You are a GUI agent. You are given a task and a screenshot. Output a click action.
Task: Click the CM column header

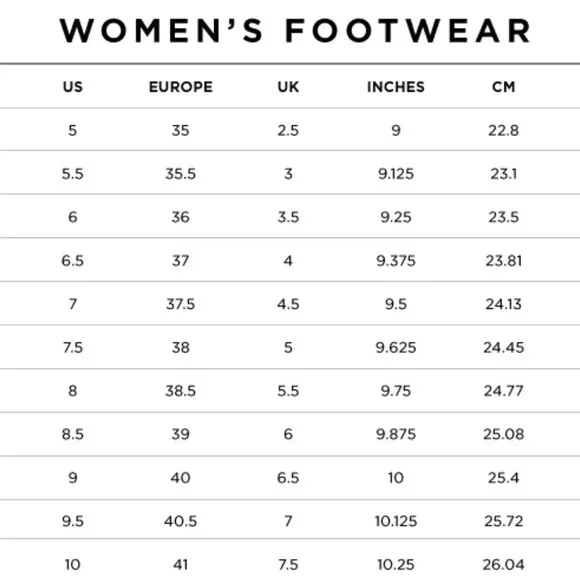[x=503, y=87]
